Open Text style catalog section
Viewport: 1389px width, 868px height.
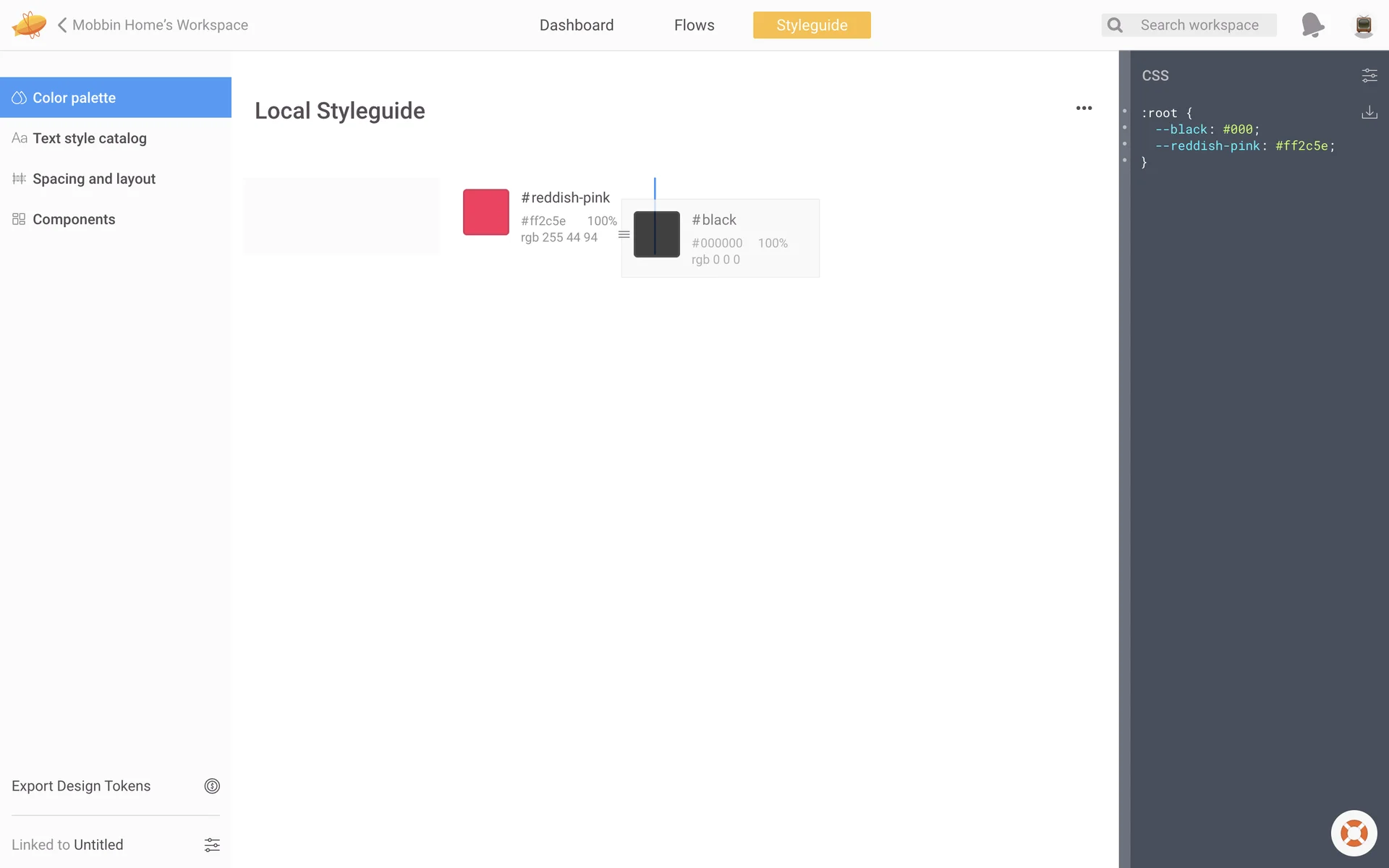pyautogui.click(x=89, y=138)
